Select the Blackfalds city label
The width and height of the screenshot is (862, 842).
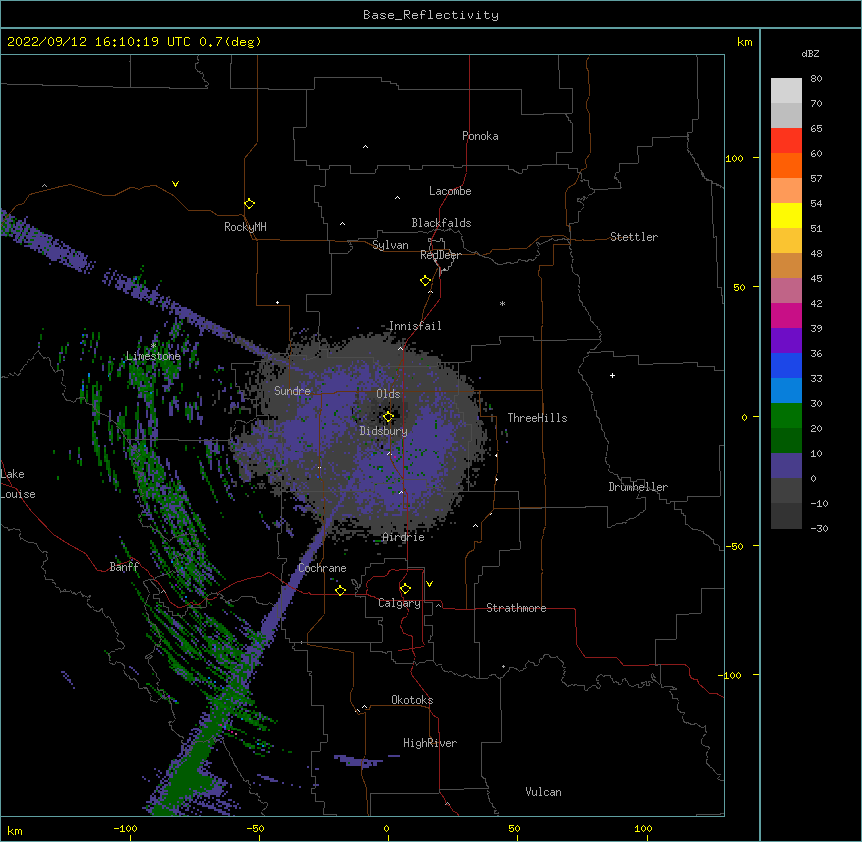pyautogui.click(x=441, y=223)
